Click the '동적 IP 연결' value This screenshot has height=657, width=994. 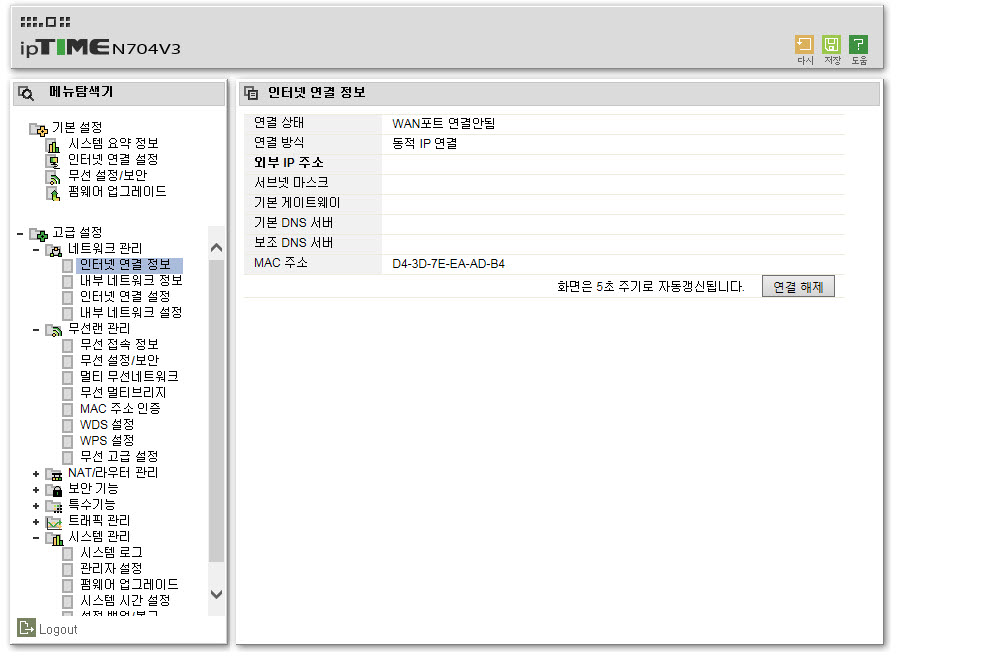[x=424, y=143]
